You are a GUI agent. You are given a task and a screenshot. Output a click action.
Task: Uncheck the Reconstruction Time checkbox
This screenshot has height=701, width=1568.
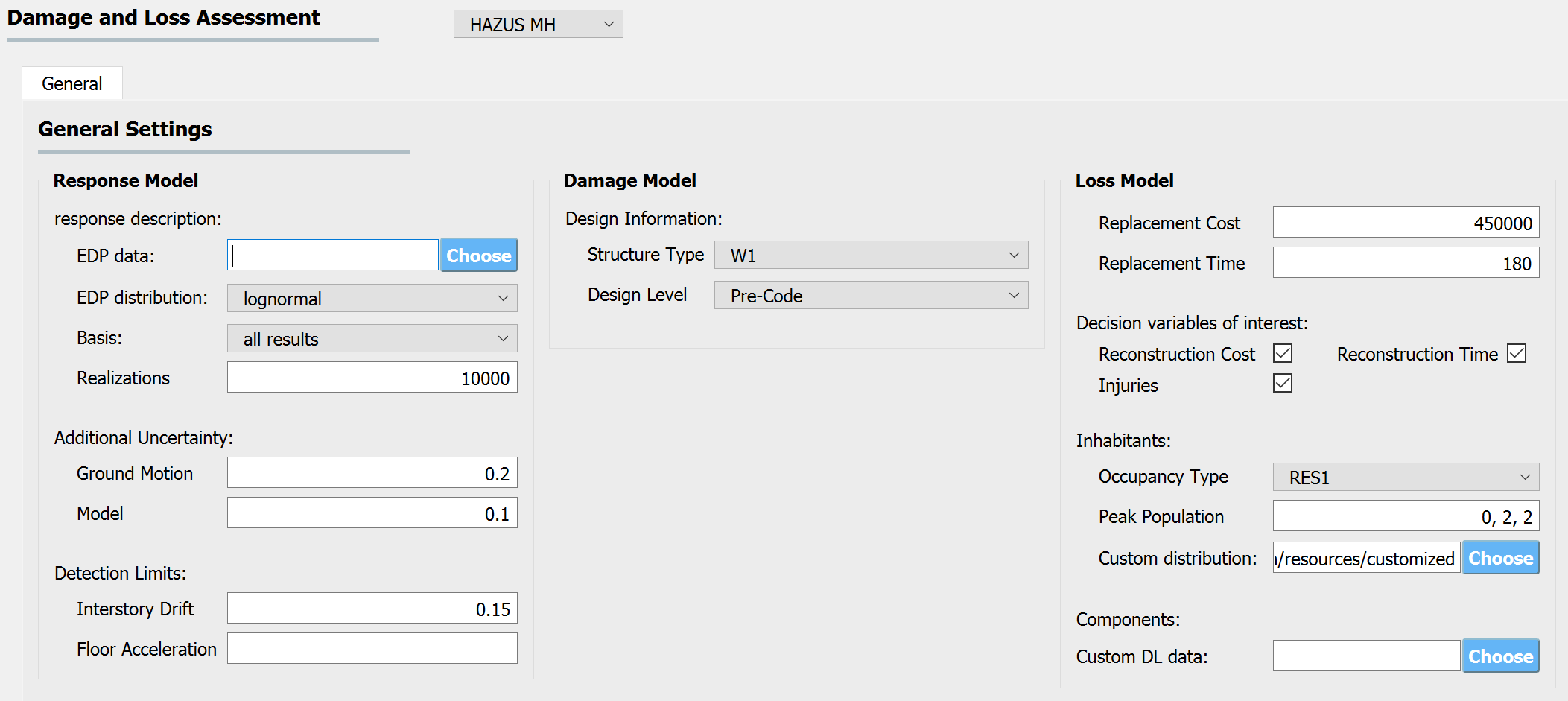click(1517, 353)
